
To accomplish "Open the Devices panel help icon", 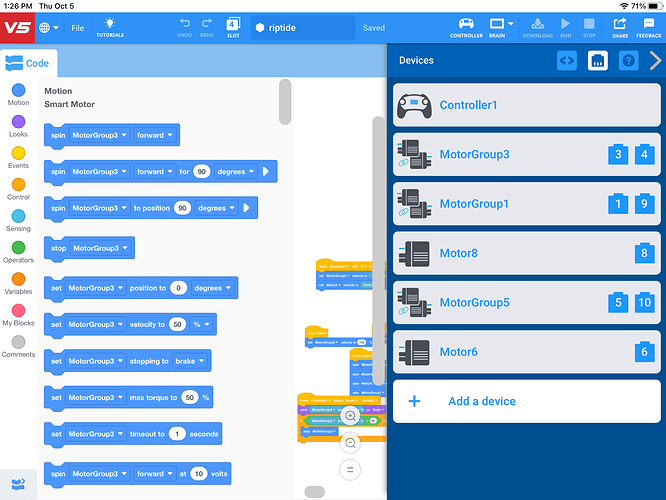I will (x=628, y=61).
